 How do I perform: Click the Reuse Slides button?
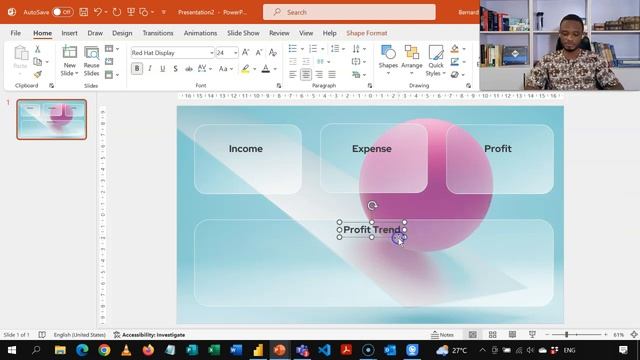(91, 61)
